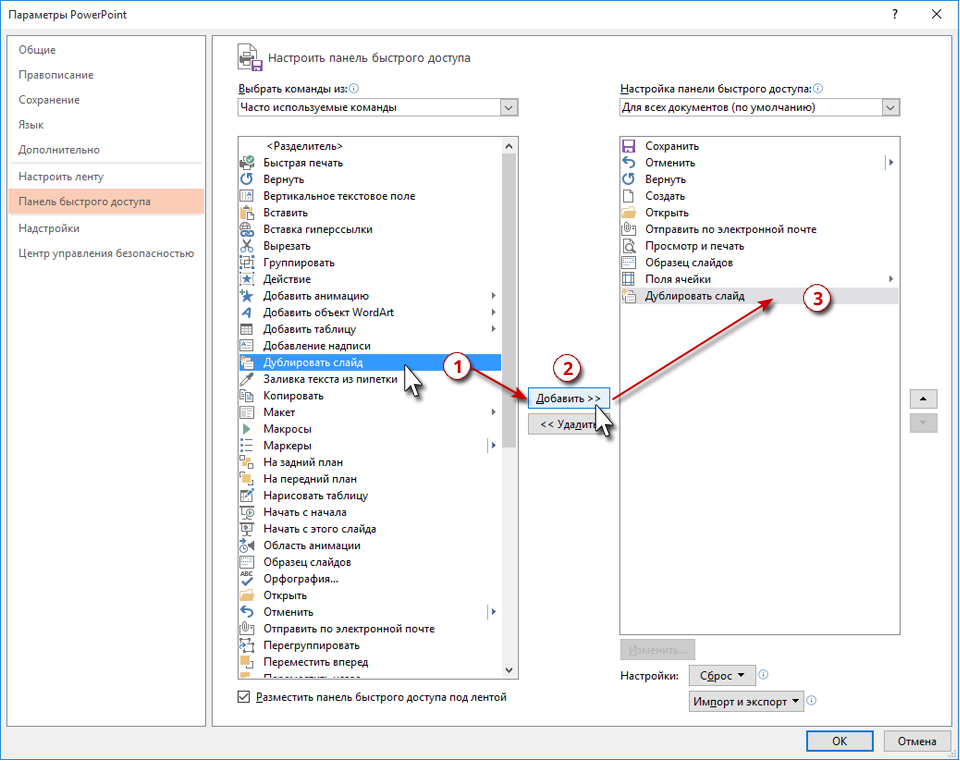
Task: Open the 'Центр управления безопасностью' category
Action: (107, 253)
